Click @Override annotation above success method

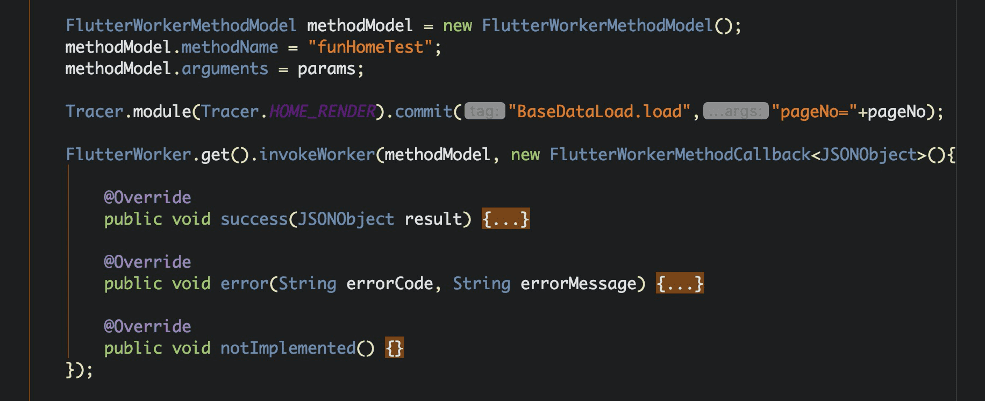click(x=147, y=198)
